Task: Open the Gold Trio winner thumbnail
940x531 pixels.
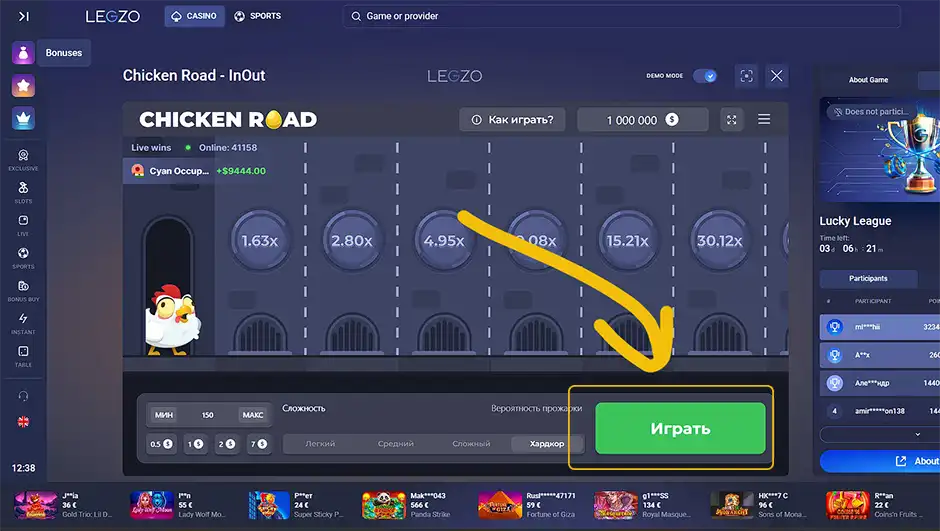Action: [x=35, y=505]
